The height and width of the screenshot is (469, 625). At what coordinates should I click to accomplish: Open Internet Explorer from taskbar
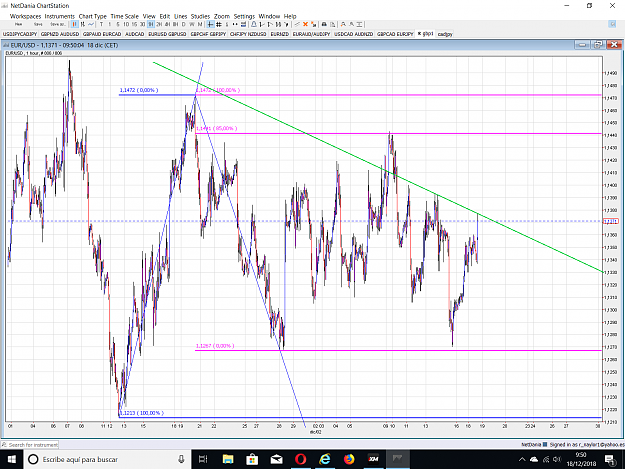click(x=325, y=459)
